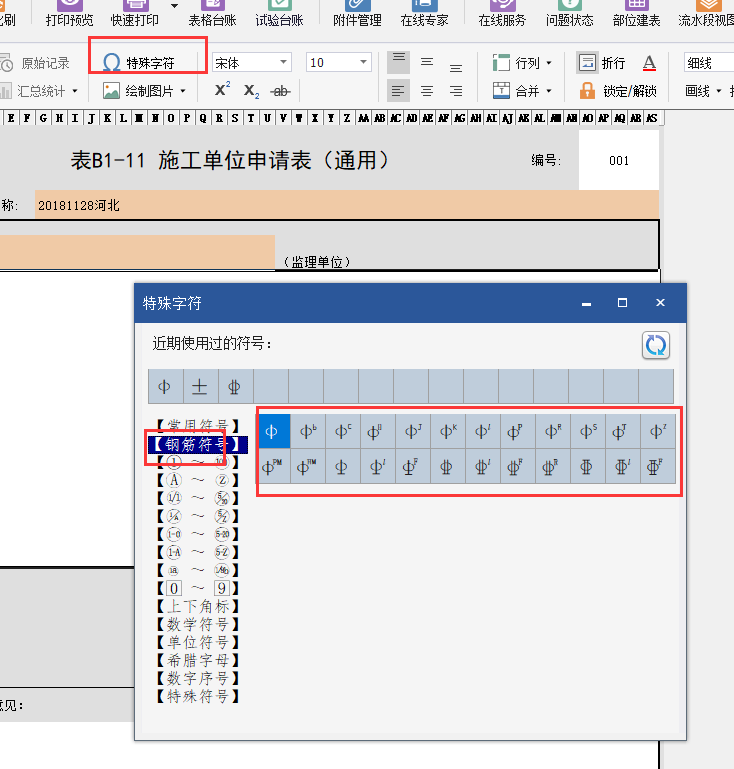Select 【数学符号】 category
This screenshot has height=769, width=734.
click(x=198, y=624)
